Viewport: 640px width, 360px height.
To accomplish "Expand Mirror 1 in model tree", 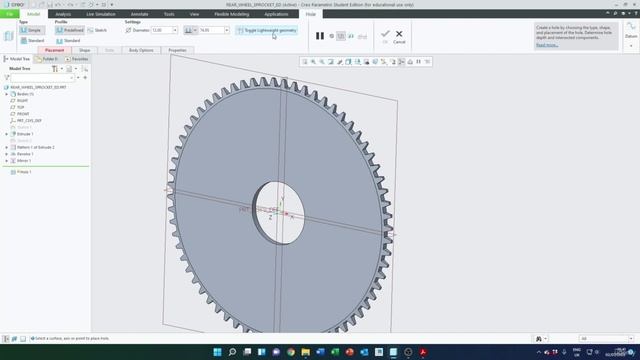I will (7, 161).
